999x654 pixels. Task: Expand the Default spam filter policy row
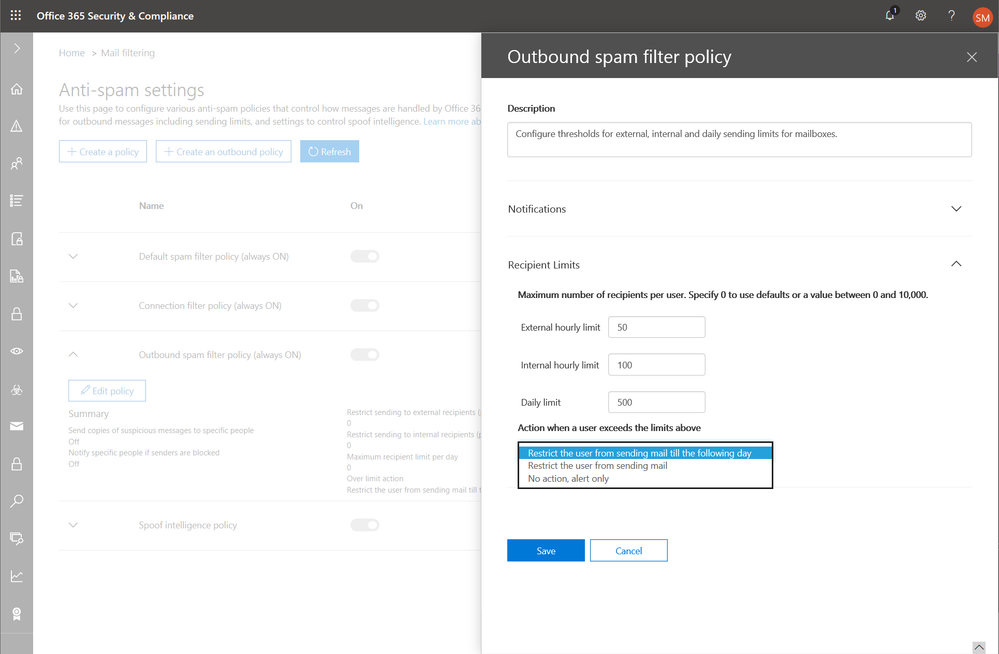click(x=73, y=256)
